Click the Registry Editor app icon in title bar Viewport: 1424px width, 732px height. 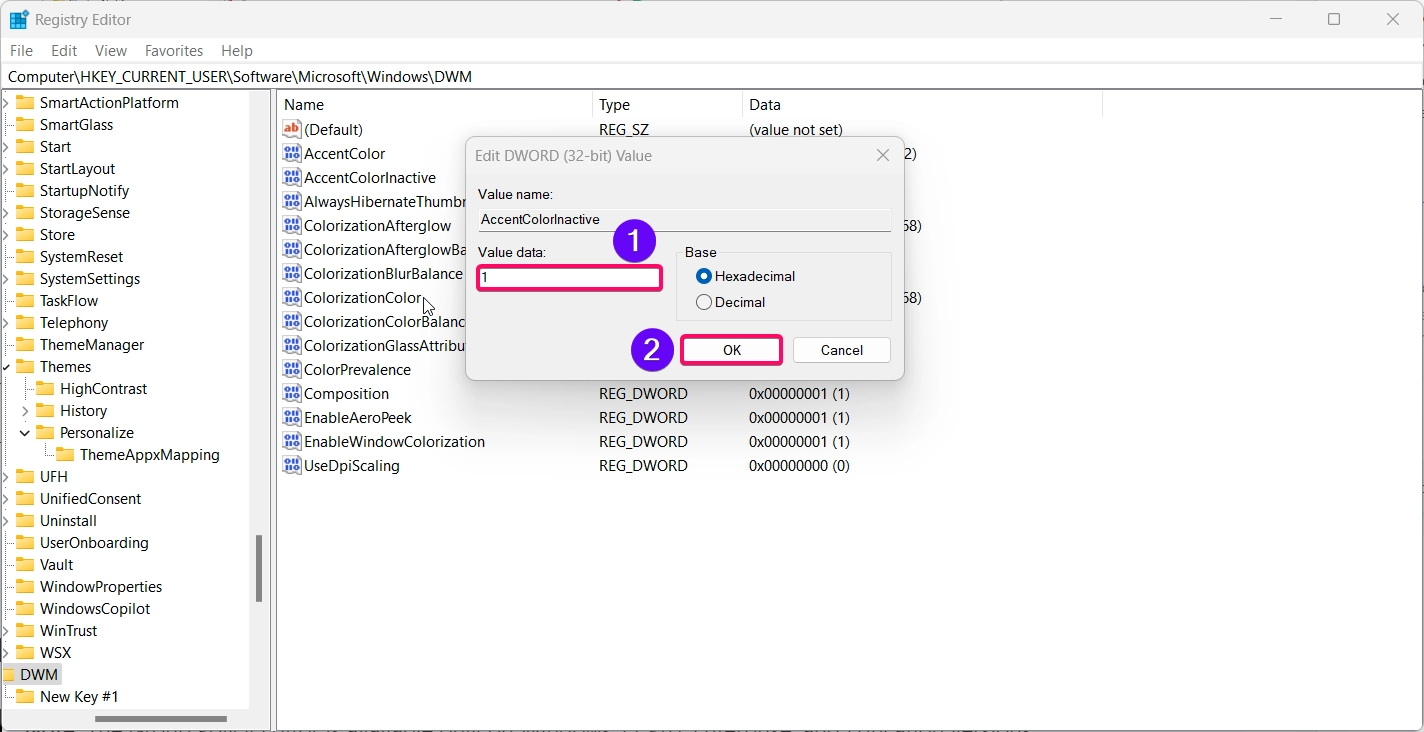point(19,20)
